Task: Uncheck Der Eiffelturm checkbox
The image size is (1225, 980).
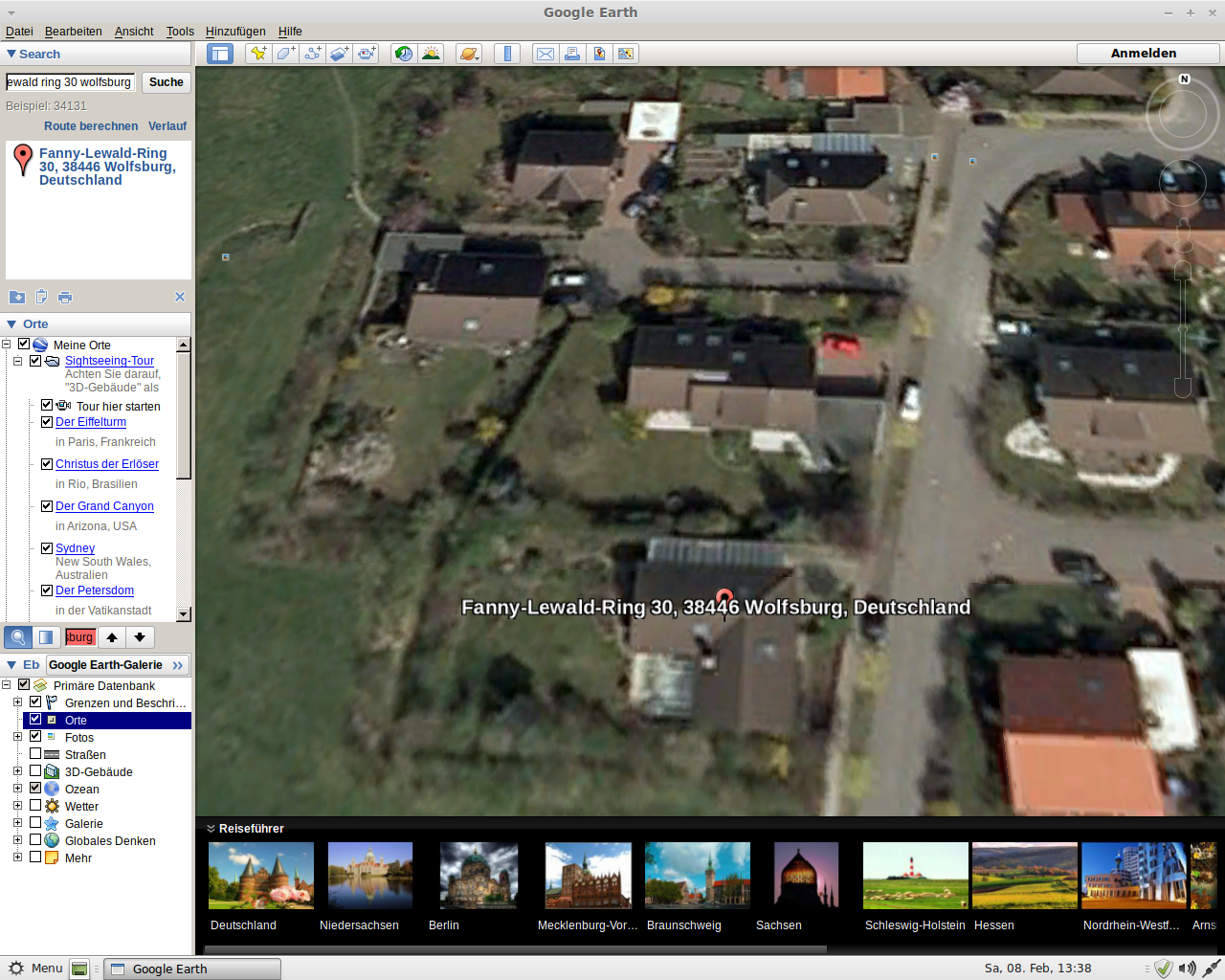Action: 47,421
